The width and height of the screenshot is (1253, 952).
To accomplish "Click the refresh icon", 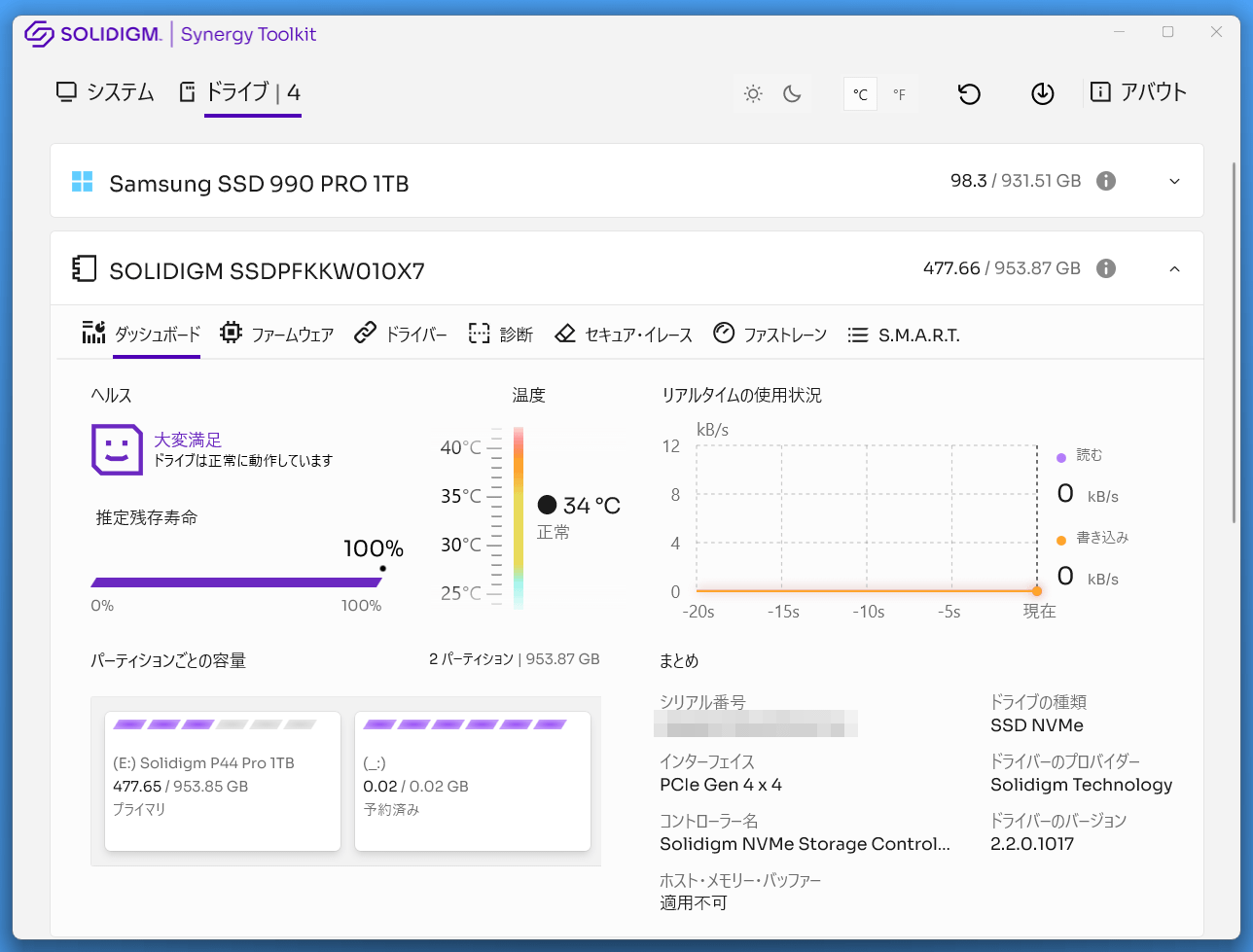I will point(969,94).
